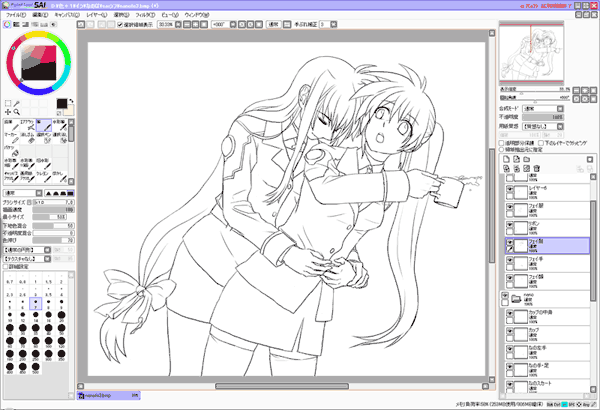Open the paper texture dropdown
Image resolution: width=600 pixels, height=410 pixels.
point(543,126)
